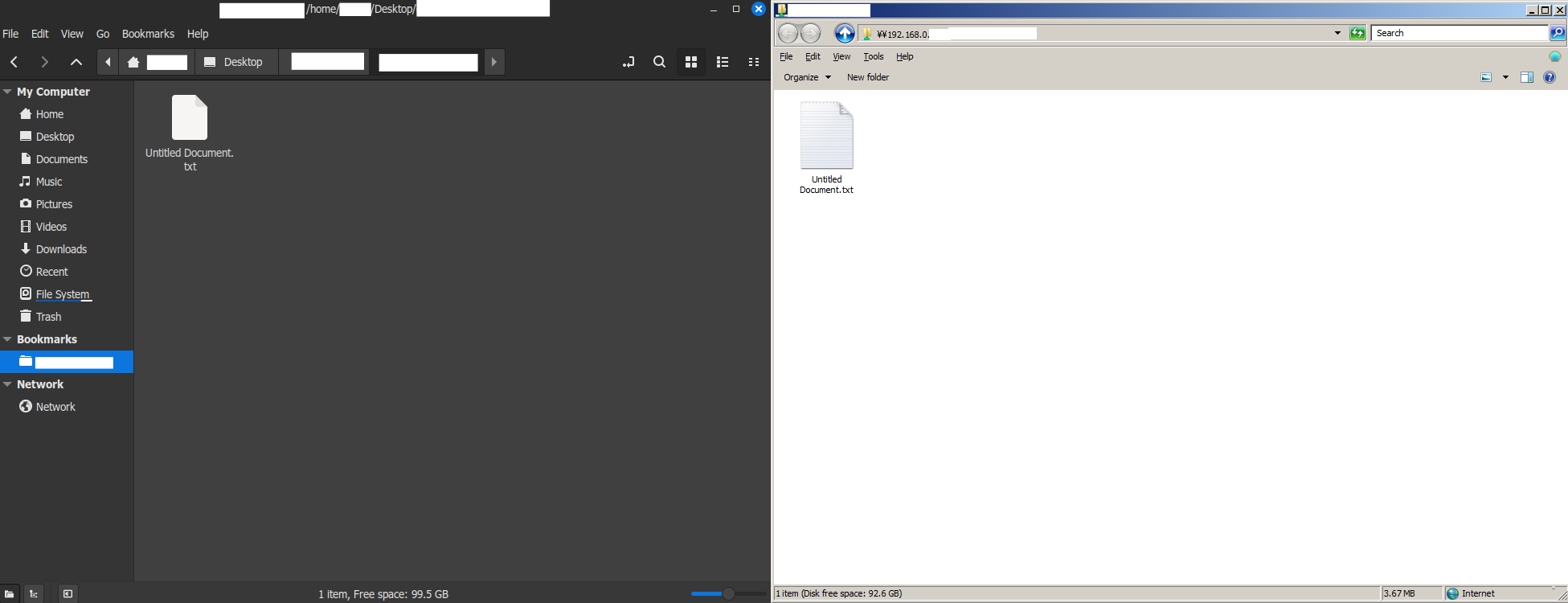Viewport: 1568px width, 603px height.
Task: Go forward in Nemo file manager
Action: click(44, 62)
